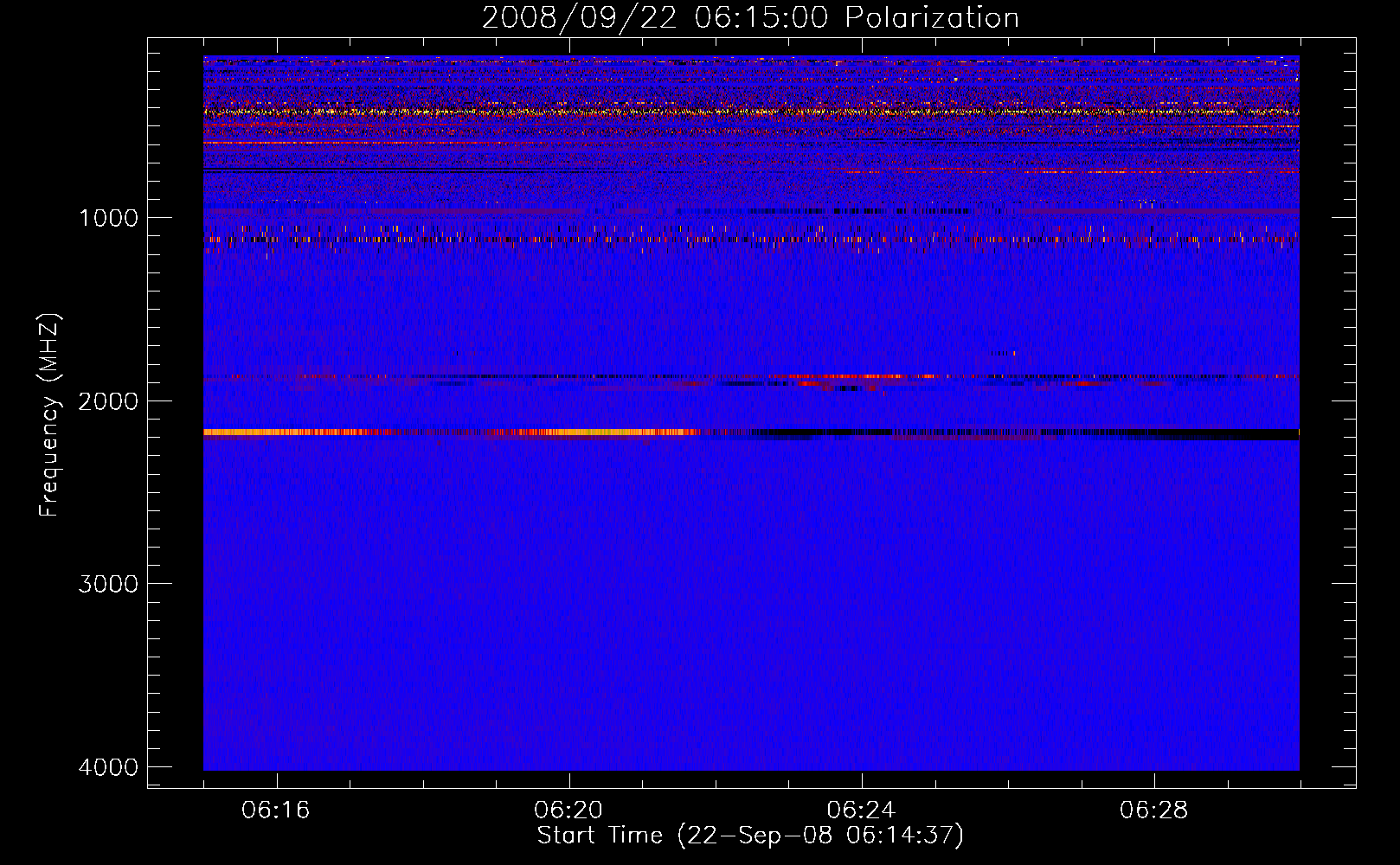Click the "Frequency (MHZ)" y-axis label
1400x865 pixels.
tap(50, 416)
